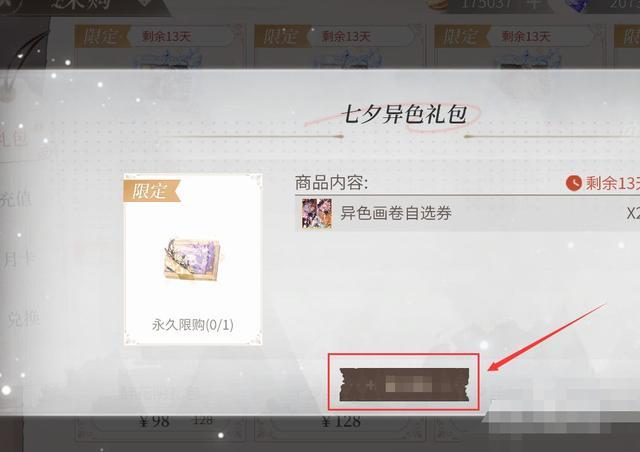Screen dimensions: 640x452
Task: Click the gold coin currency icon
Action: point(438,5)
